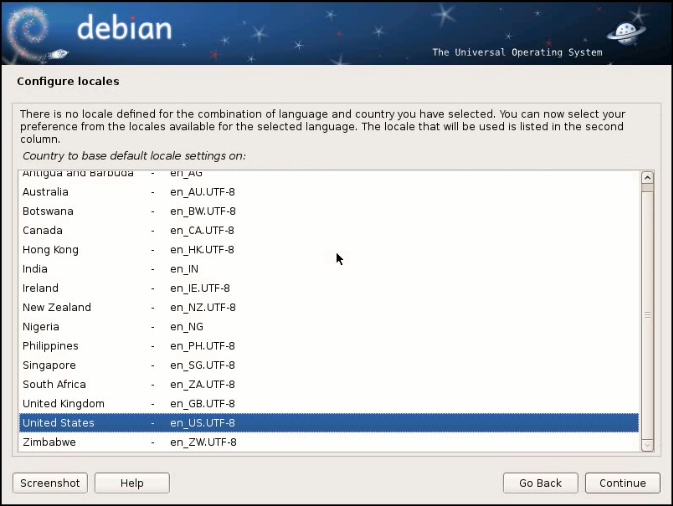
Task: Click the en_ZW.UTF-8 locale value
Action: (x=203, y=442)
